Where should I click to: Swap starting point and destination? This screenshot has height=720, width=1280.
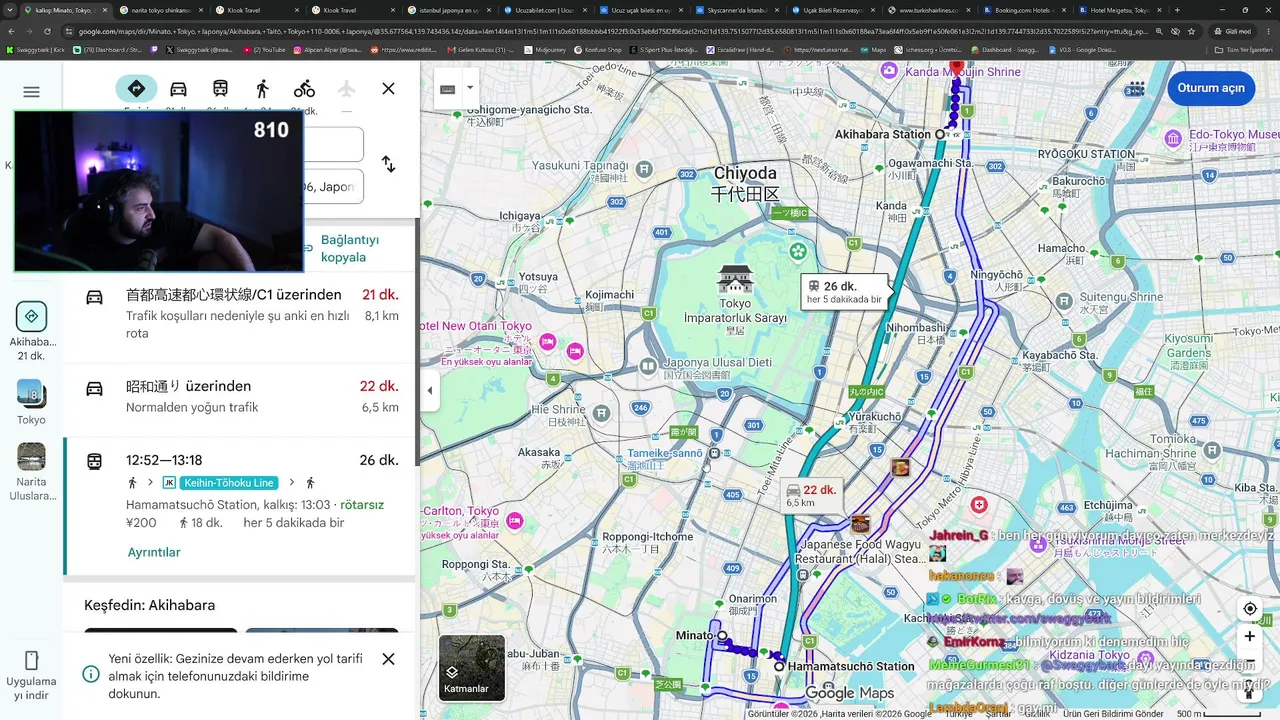[x=388, y=164]
